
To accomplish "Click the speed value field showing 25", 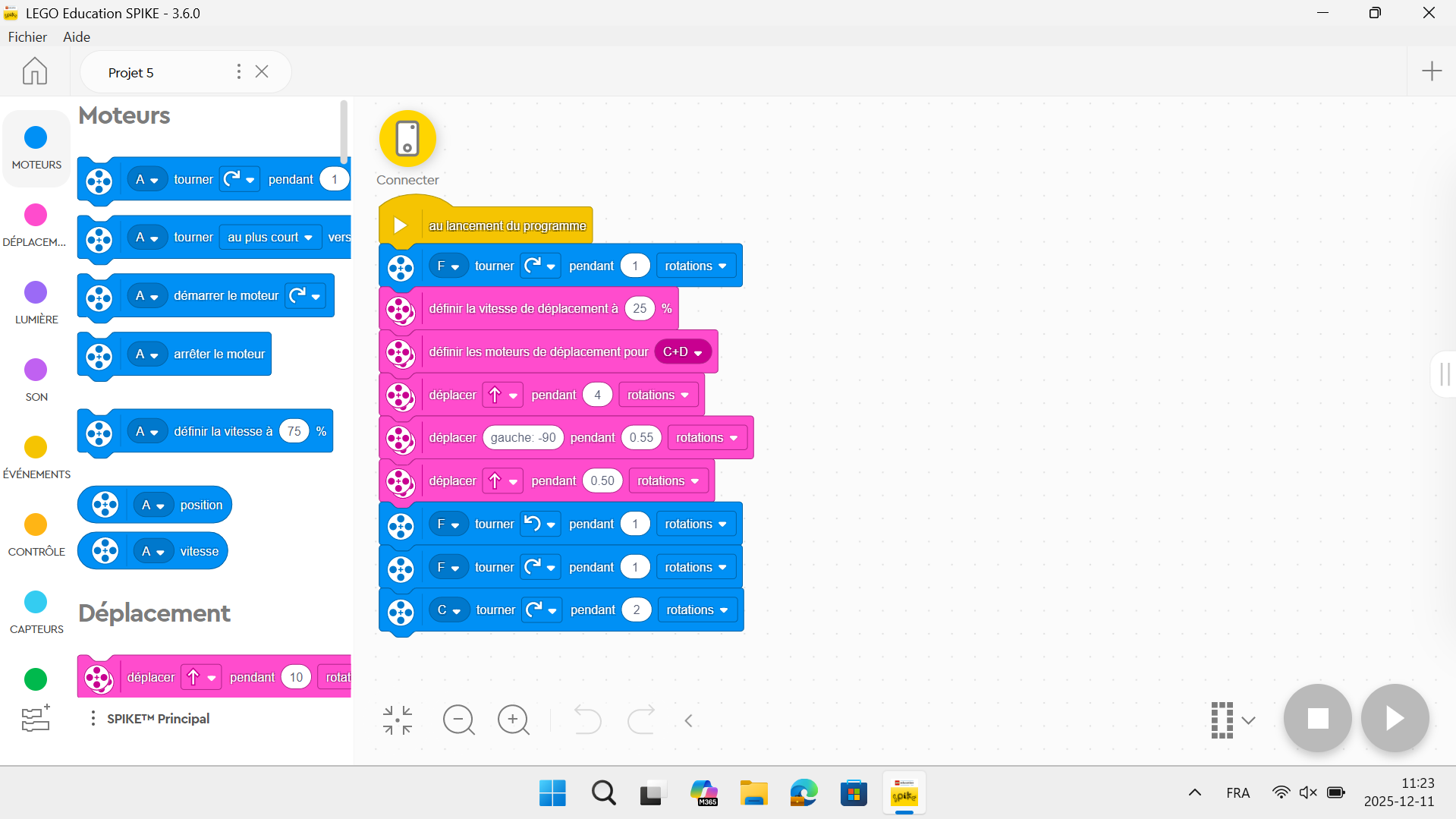I will click(x=640, y=309).
